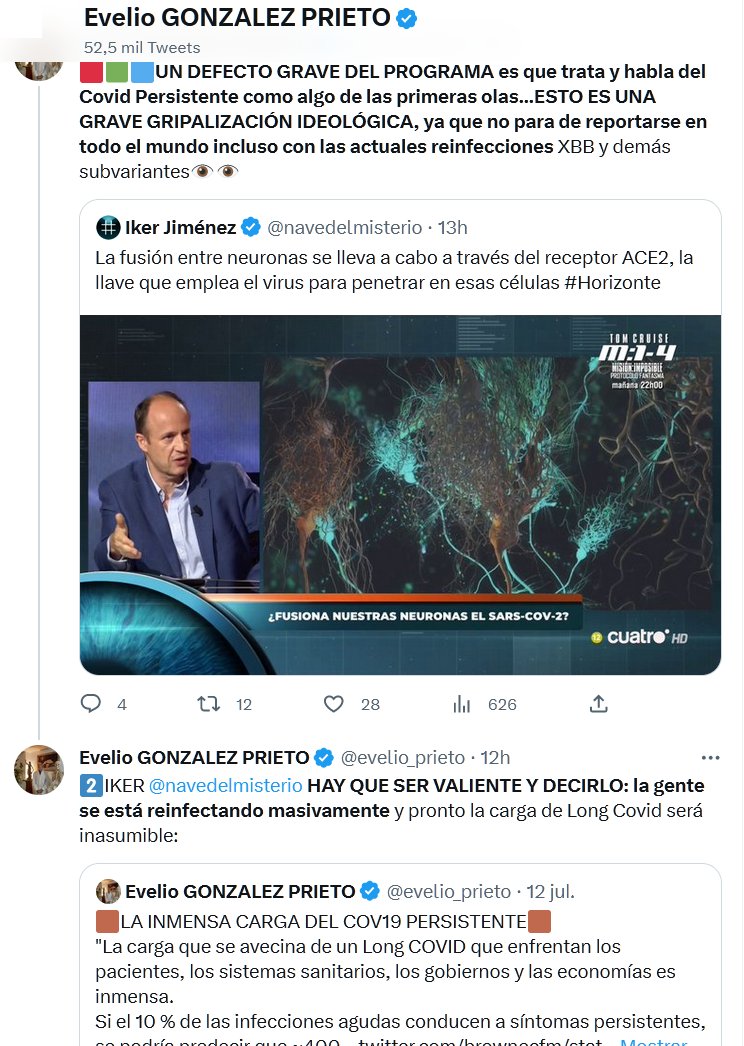Open the more options menu on the 12h tweet
Image resolution: width=744 pixels, height=1046 pixels.
[x=710, y=757]
